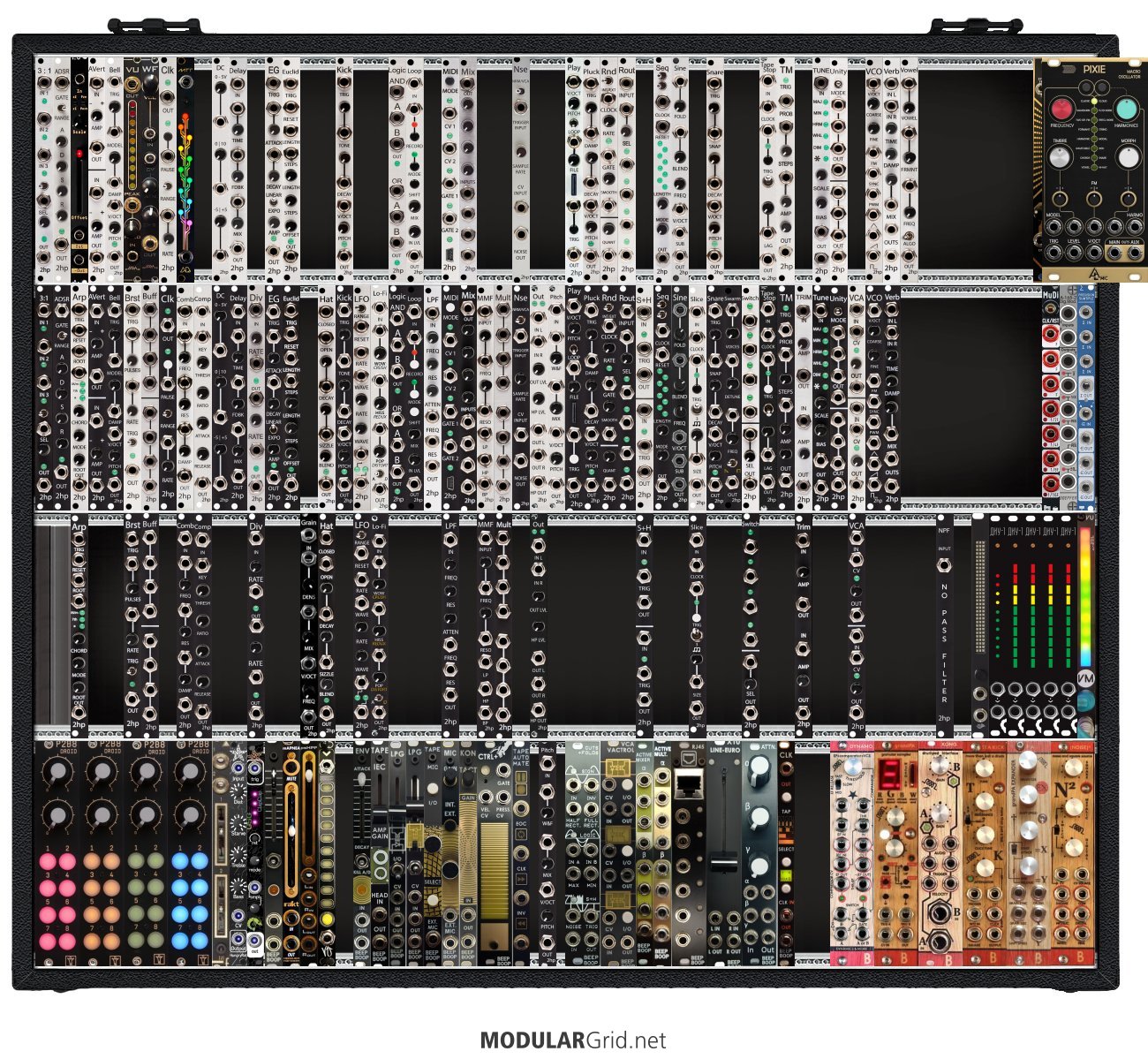Select the MAIN output jack on Pixie
1148x1059 pixels.
1114,252
